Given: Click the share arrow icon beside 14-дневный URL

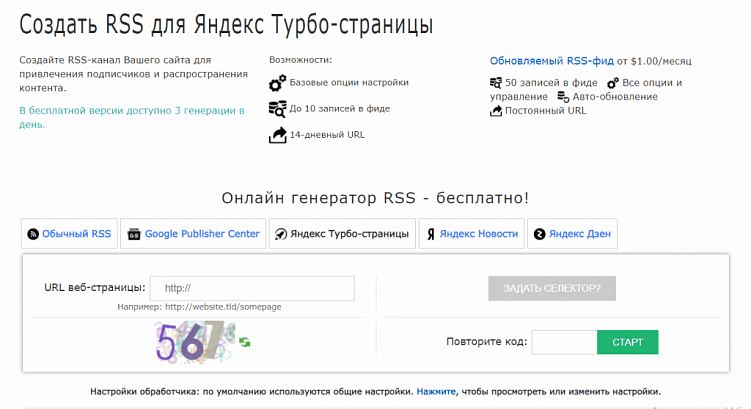Looking at the screenshot, I should click(277, 135).
